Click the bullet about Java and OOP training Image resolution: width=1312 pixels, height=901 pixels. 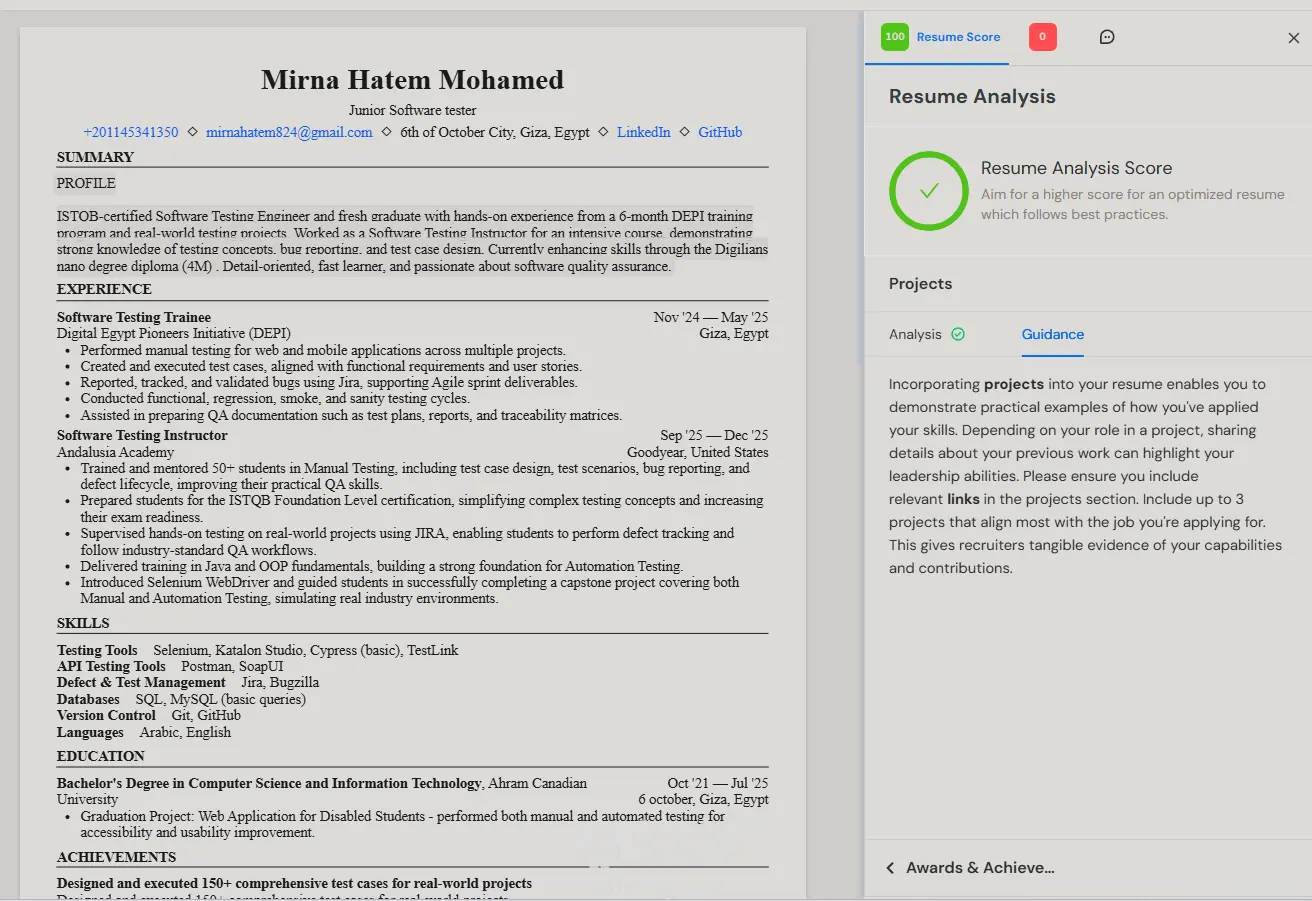click(382, 566)
